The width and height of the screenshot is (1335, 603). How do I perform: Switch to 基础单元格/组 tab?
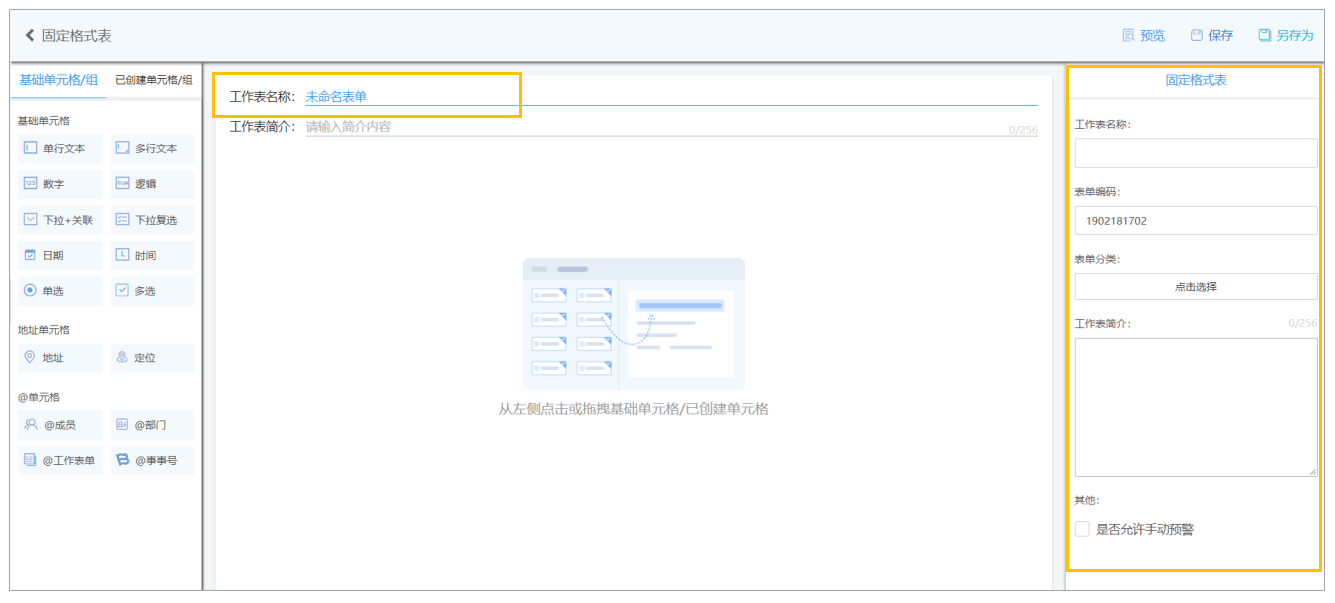pyautogui.click(x=58, y=80)
